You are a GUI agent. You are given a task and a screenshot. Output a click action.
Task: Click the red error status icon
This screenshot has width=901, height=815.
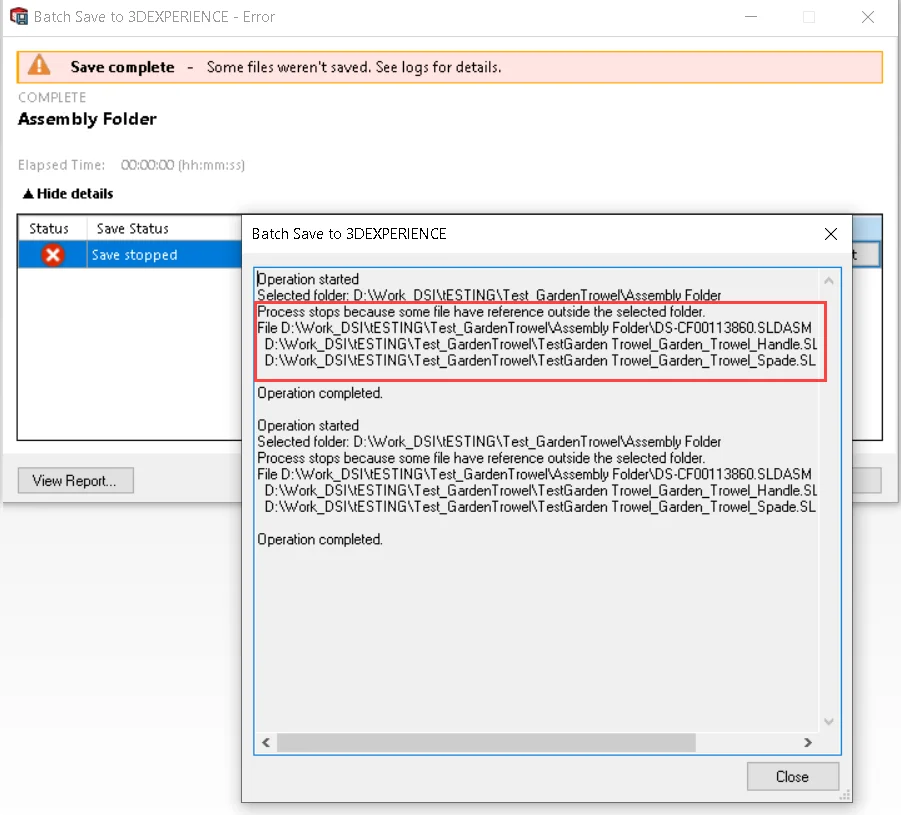[53, 255]
